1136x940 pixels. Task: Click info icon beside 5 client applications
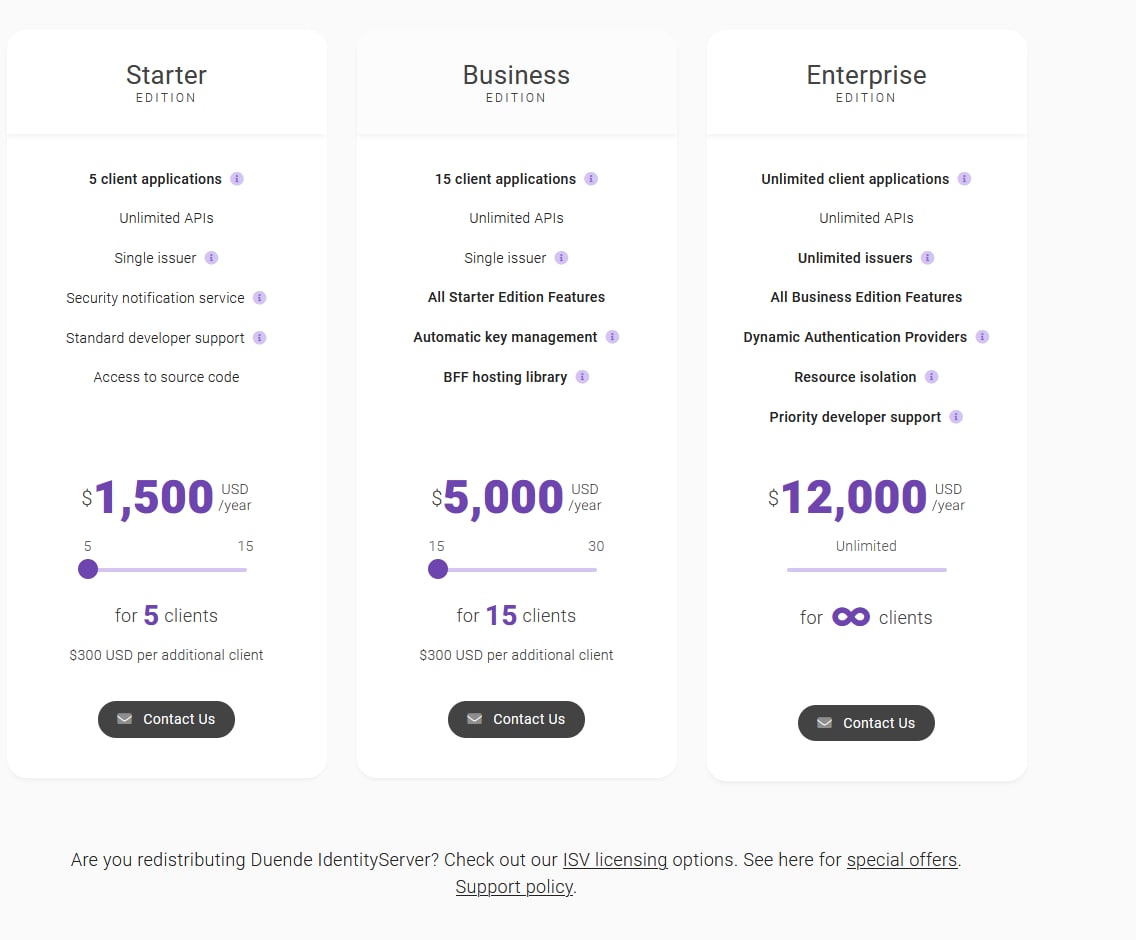point(237,179)
